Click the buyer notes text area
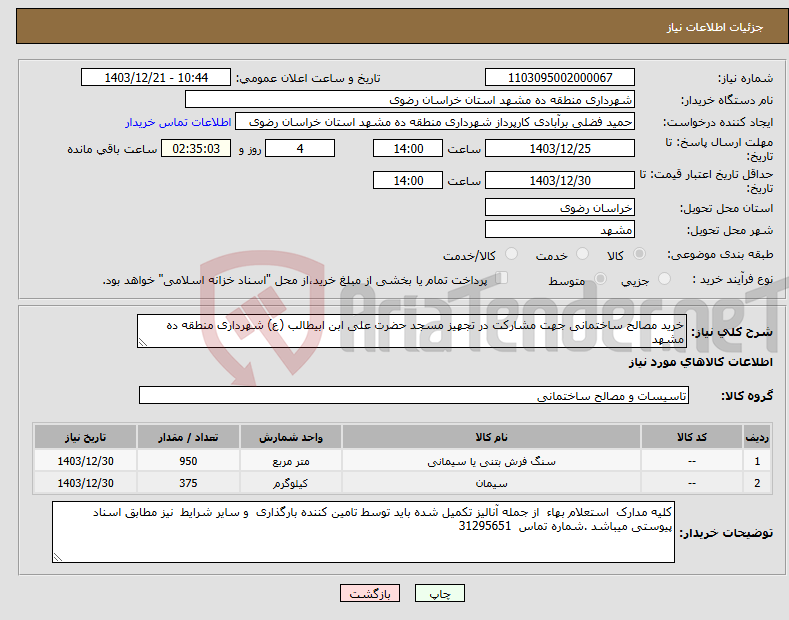This screenshot has height=620, width=789. click(x=363, y=532)
